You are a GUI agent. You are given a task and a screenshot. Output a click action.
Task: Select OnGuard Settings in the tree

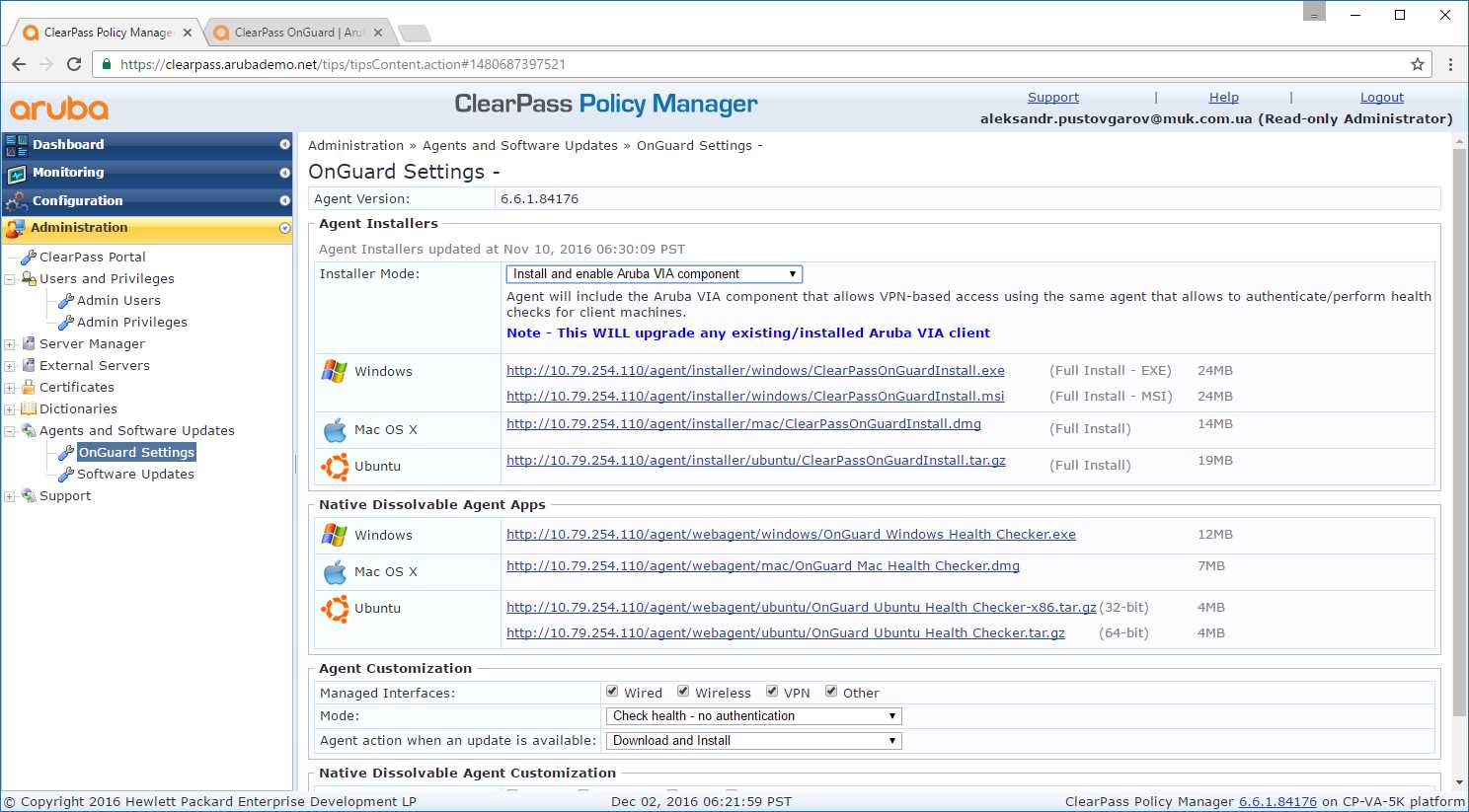tap(137, 452)
